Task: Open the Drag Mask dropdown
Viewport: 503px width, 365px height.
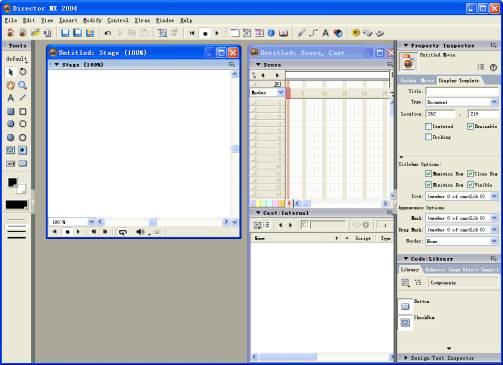Action: tap(494, 230)
